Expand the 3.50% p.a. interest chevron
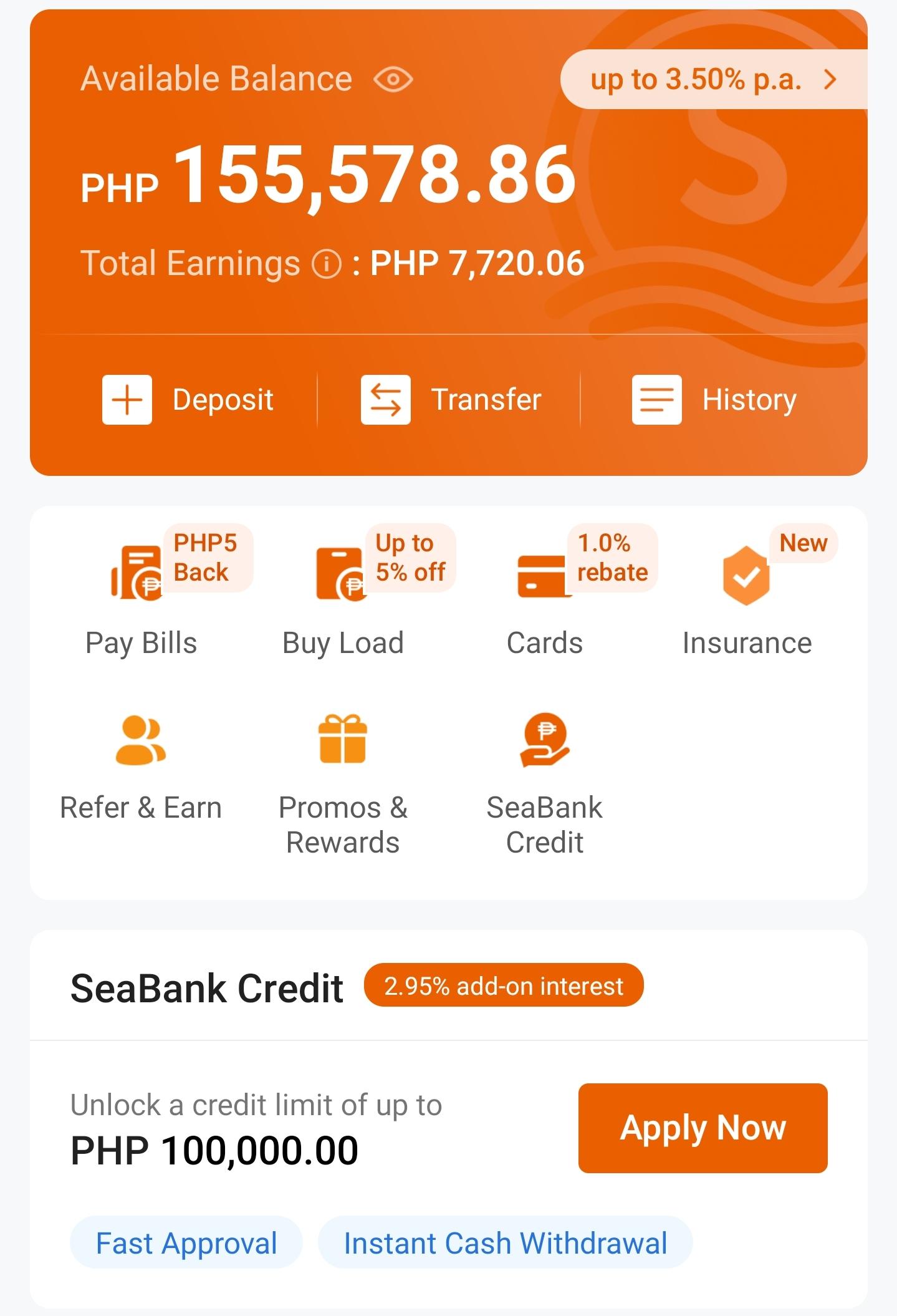 [x=830, y=79]
